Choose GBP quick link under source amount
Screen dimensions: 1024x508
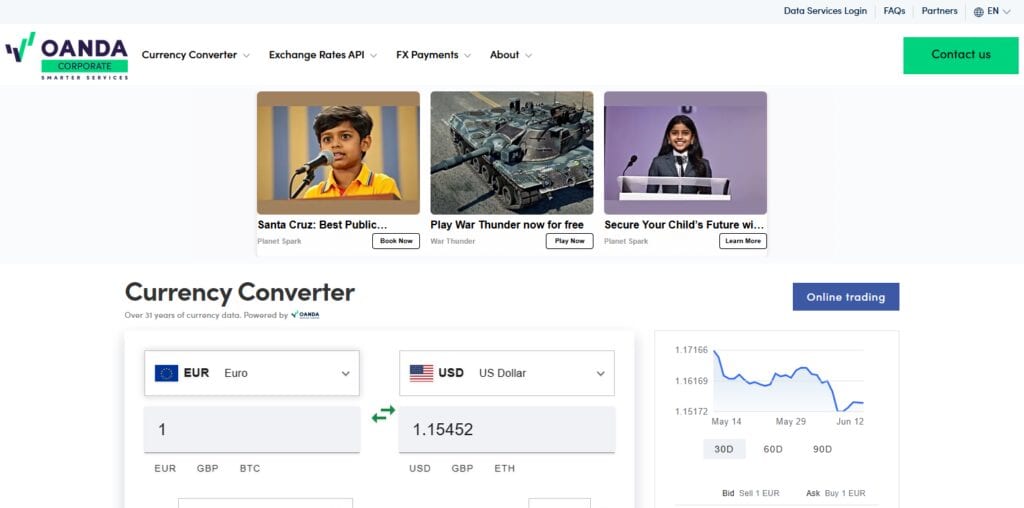208,469
